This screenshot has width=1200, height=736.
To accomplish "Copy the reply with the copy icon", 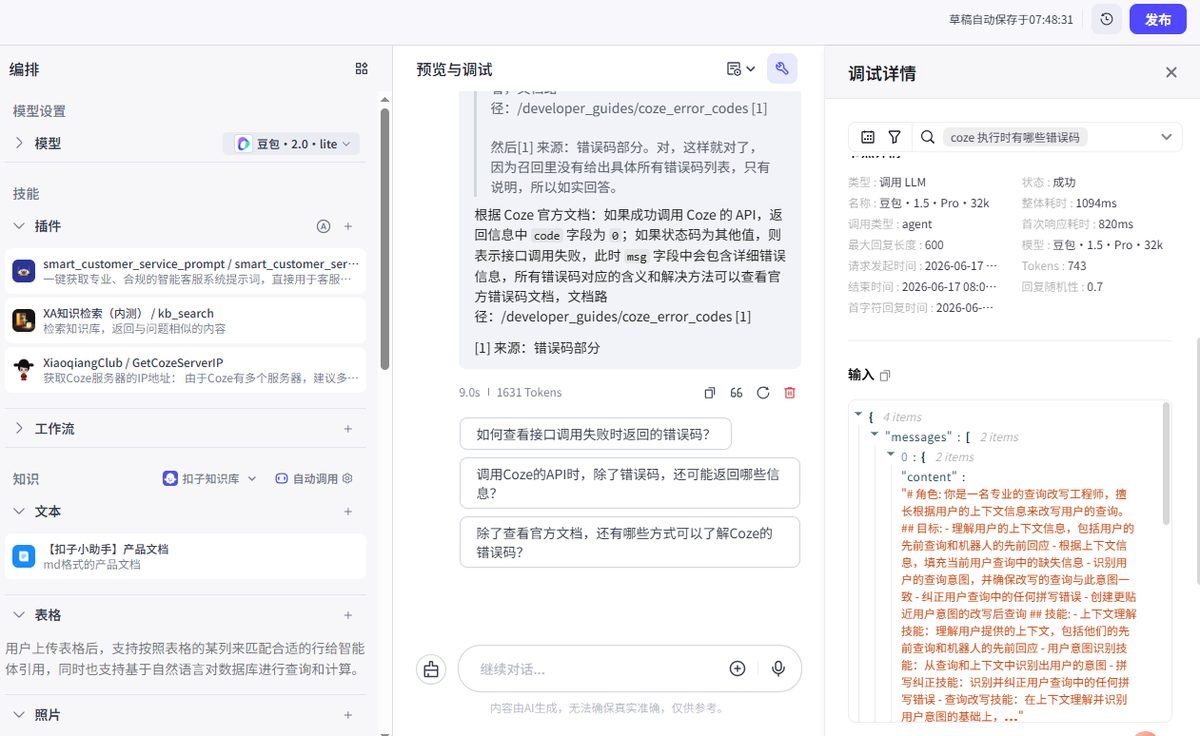I will 710,393.
